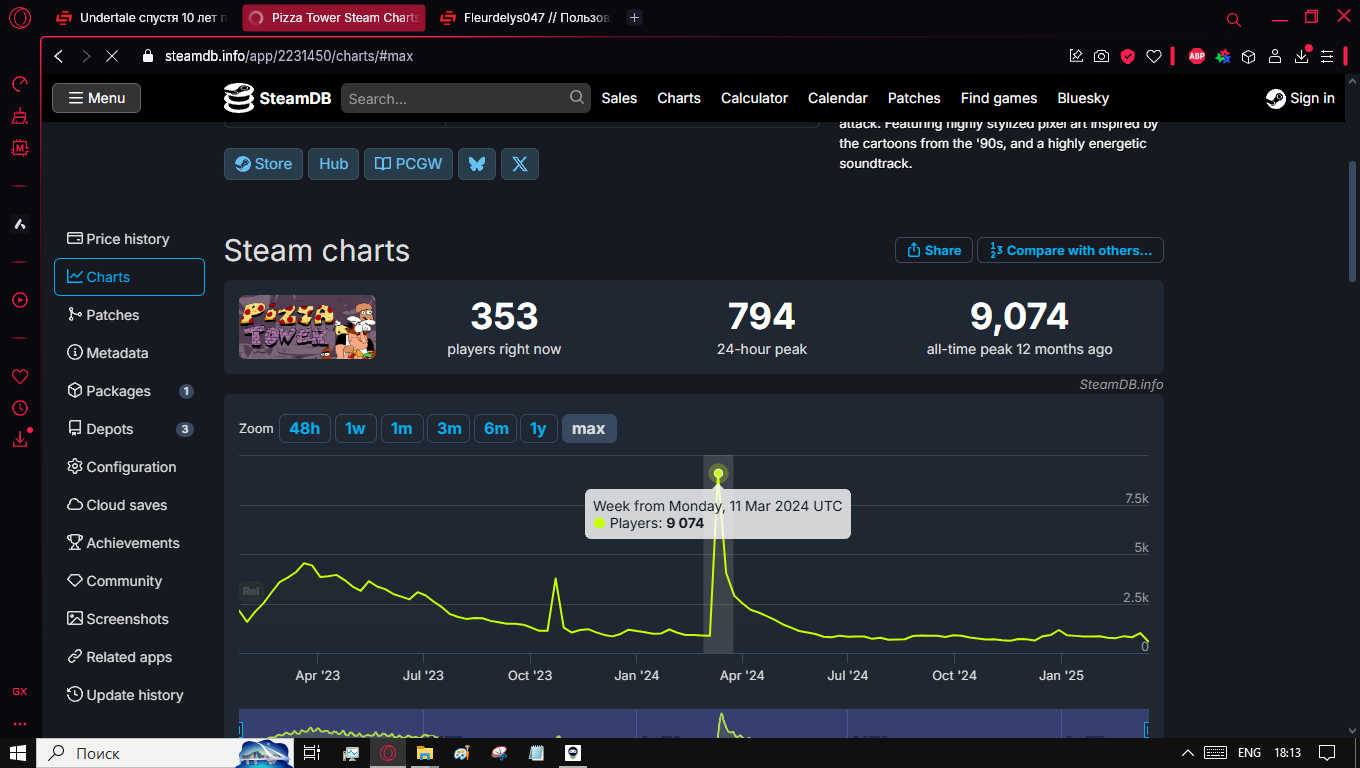Click the 9 074 peak marker on chart

pyautogui.click(x=718, y=474)
